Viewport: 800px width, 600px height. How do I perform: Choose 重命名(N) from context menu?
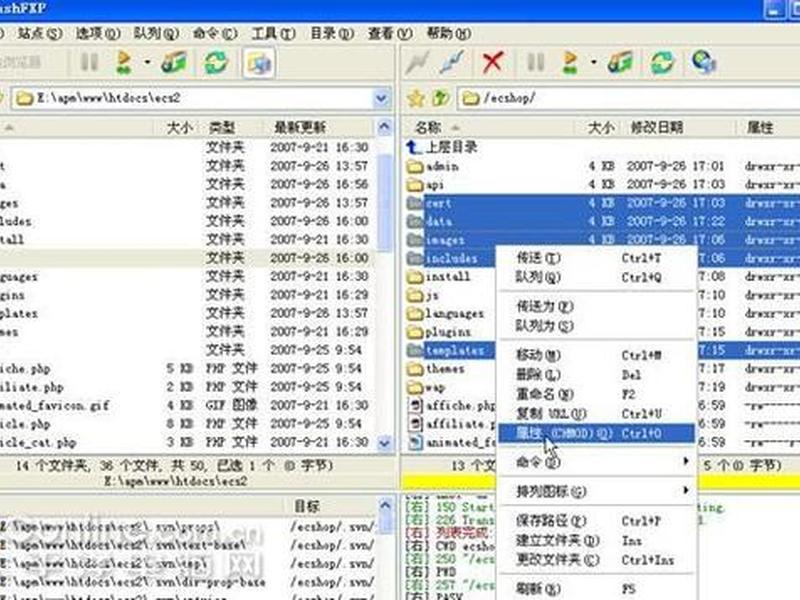click(x=596, y=394)
